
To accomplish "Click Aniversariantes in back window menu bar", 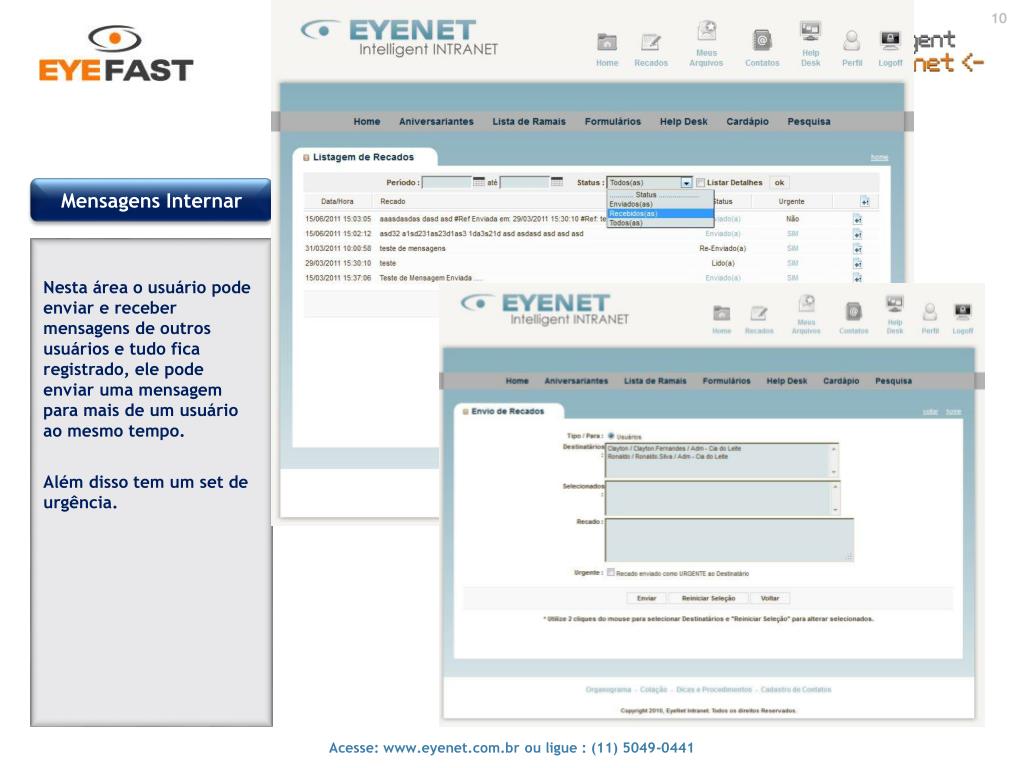I will coord(436,121).
